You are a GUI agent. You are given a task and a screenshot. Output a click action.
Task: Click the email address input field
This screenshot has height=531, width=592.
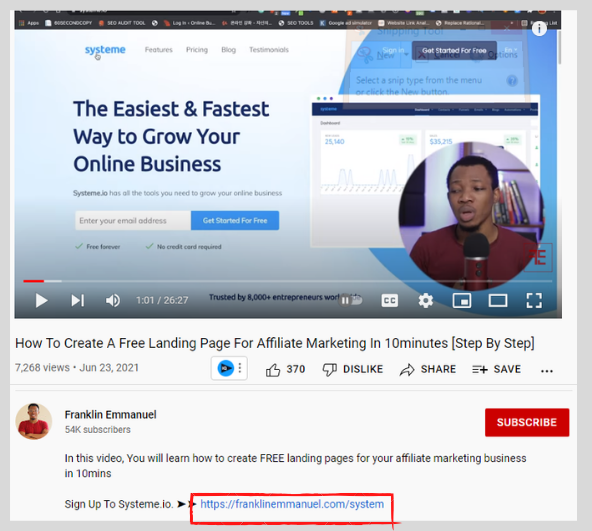(133, 221)
